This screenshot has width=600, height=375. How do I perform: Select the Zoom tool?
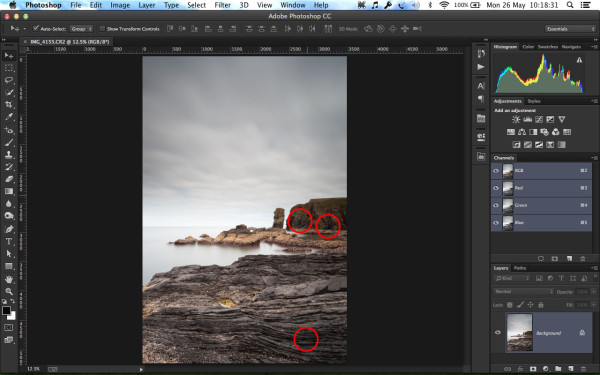click(x=9, y=291)
